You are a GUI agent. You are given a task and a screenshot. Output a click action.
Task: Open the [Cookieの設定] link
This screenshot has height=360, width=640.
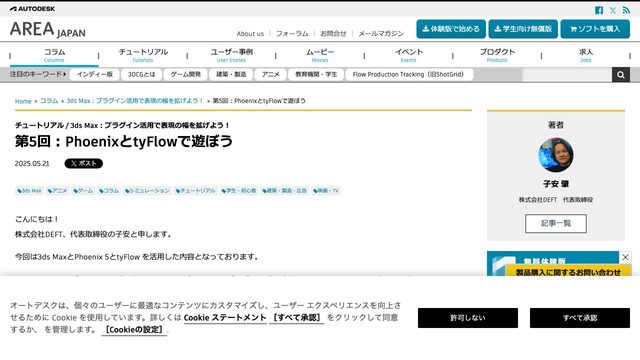[x=134, y=330]
